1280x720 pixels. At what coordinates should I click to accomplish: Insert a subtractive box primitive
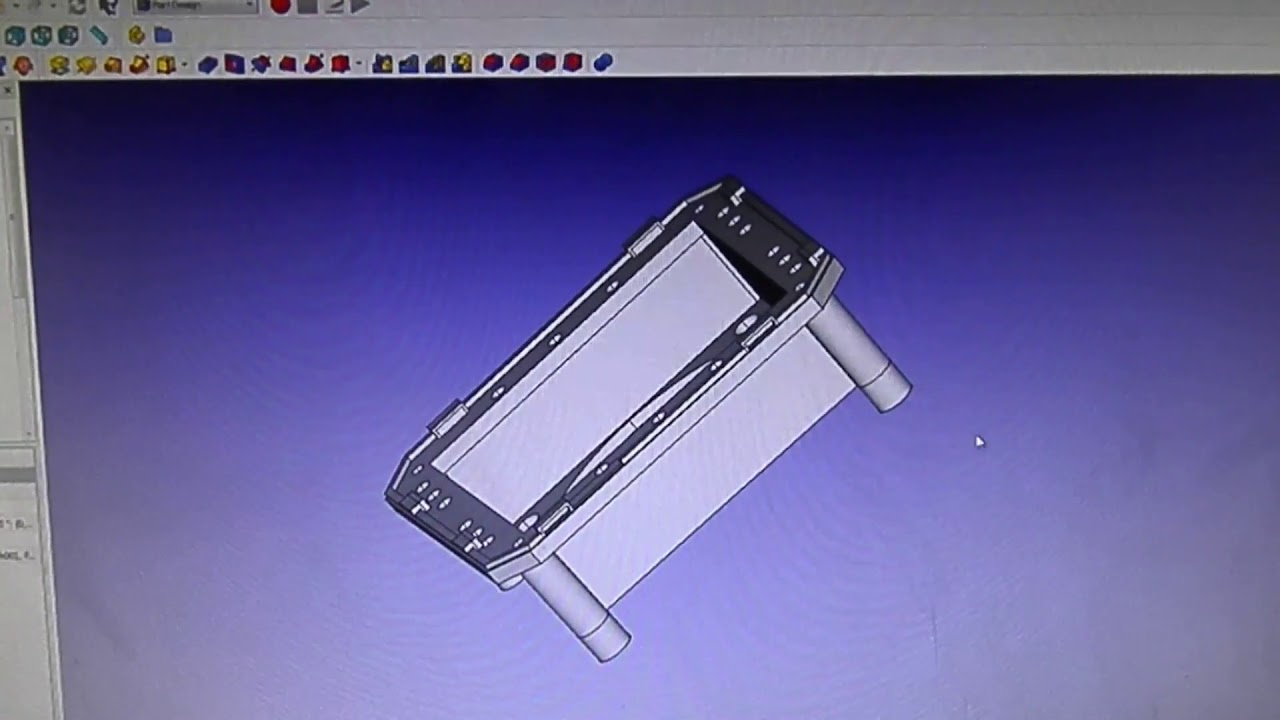coord(340,65)
